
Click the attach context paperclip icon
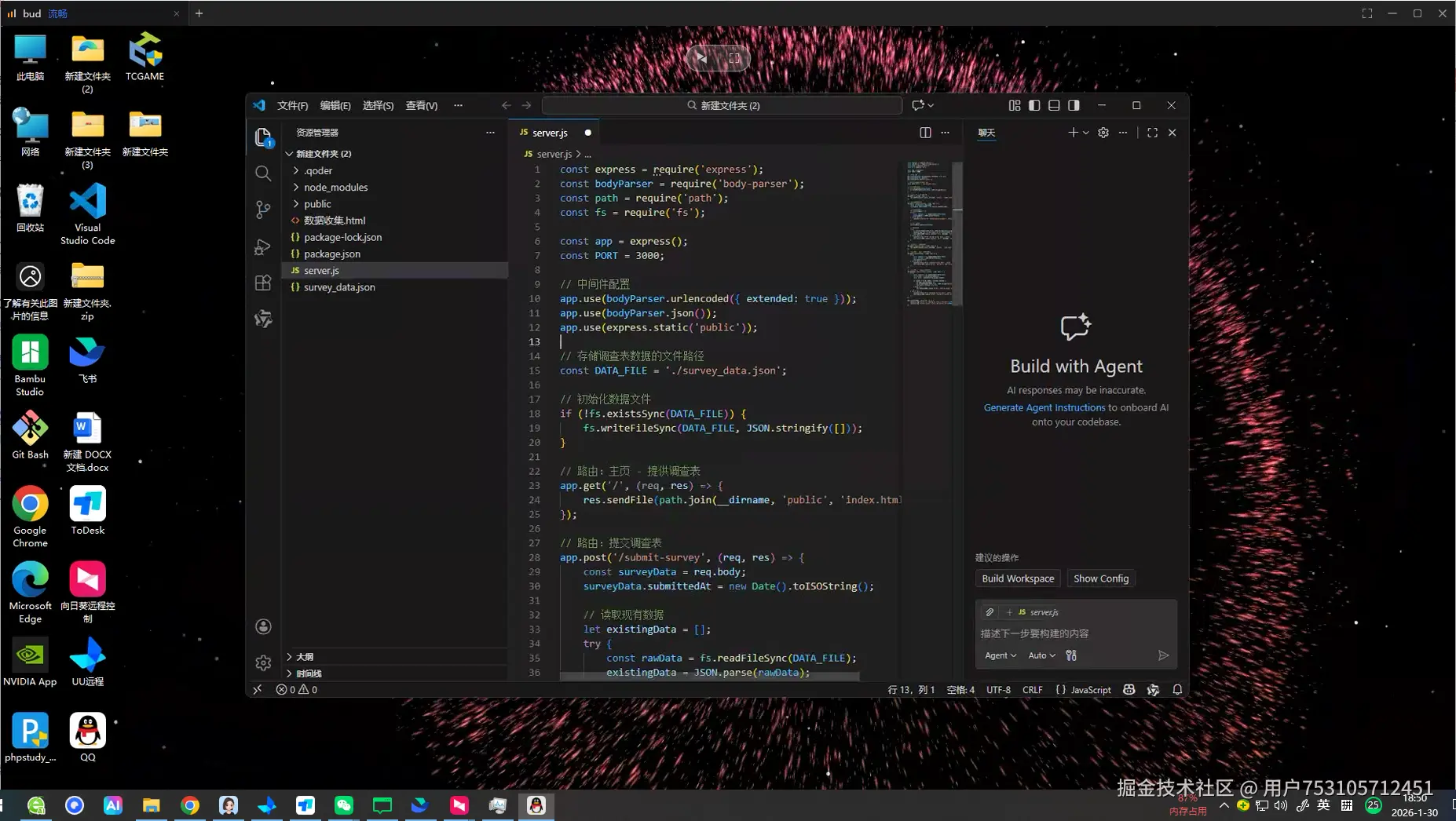pos(990,612)
